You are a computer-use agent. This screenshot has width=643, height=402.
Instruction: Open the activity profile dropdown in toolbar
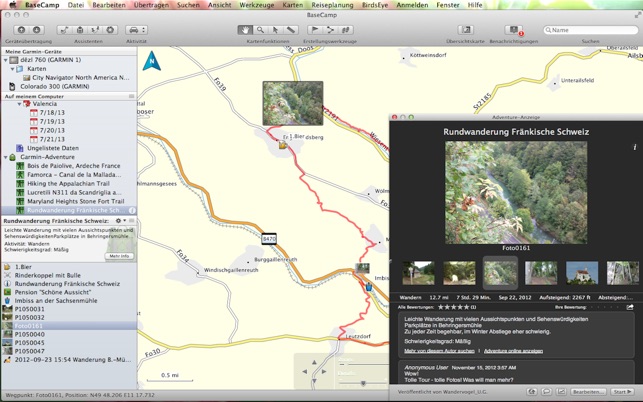tap(137, 30)
